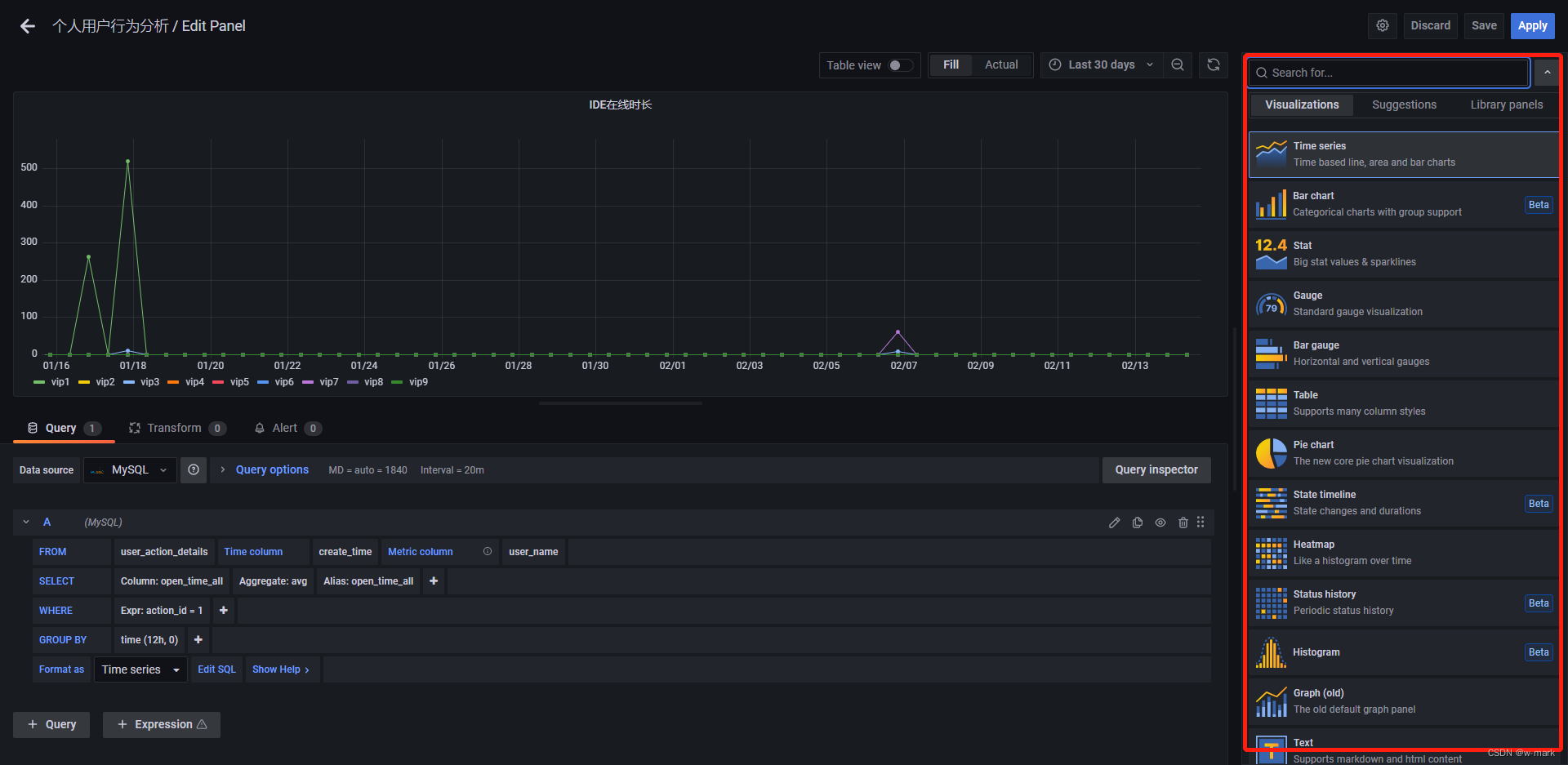Pick the Gauge visualization
1568x765 pixels.
click(x=1388, y=303)
